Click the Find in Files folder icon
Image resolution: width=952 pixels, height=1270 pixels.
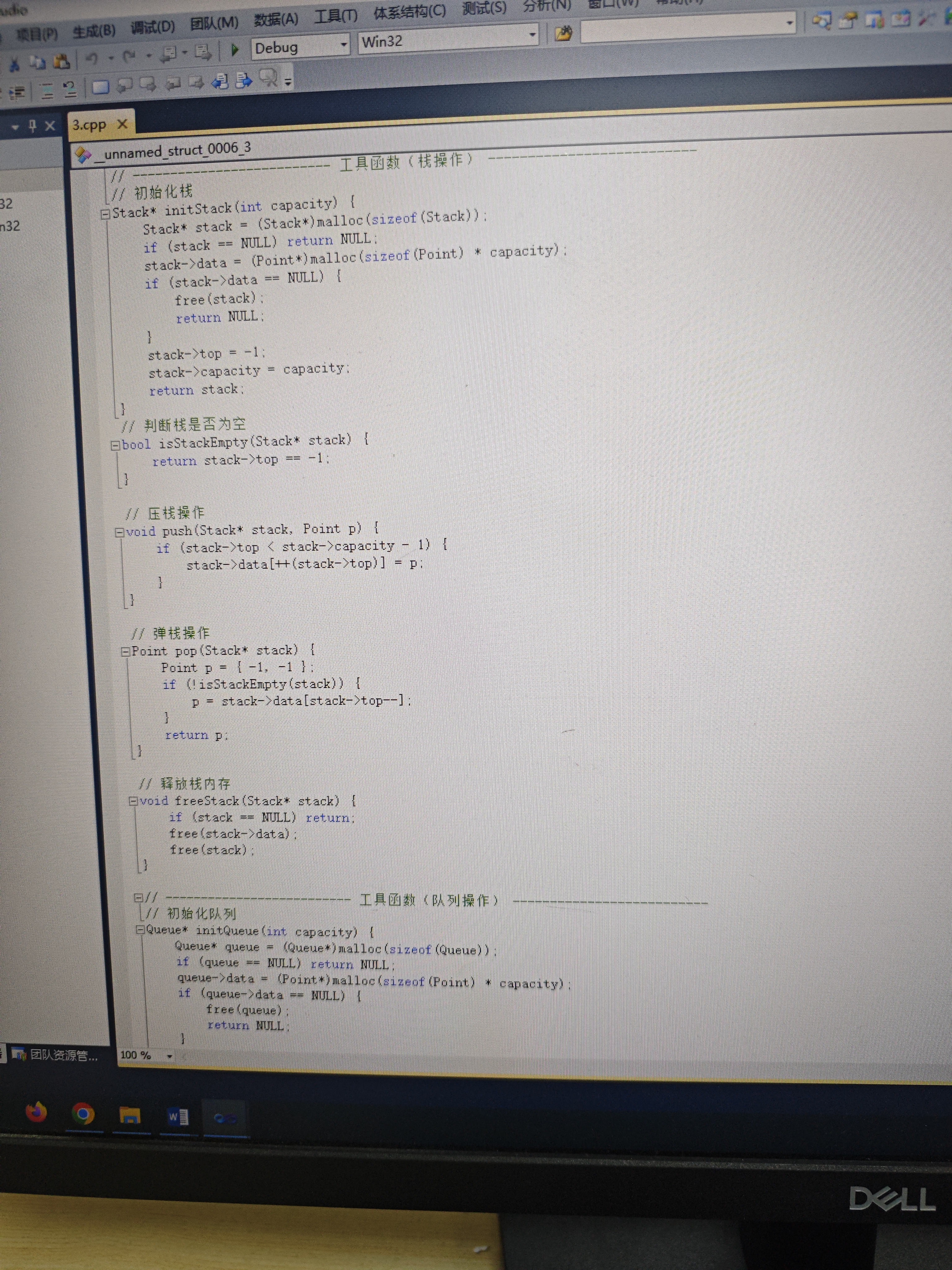click(563, 33)
